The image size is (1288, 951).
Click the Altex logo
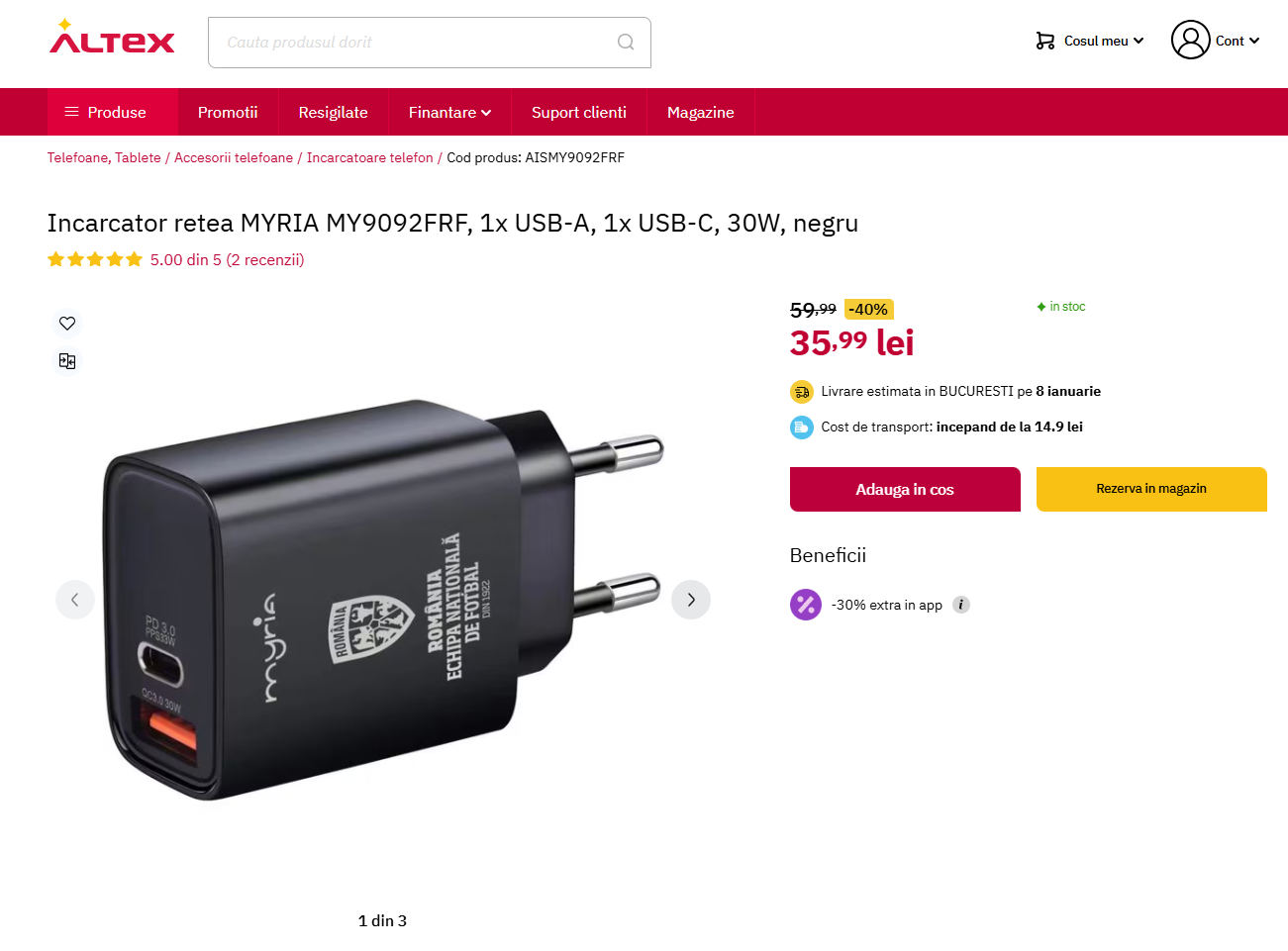112,37
